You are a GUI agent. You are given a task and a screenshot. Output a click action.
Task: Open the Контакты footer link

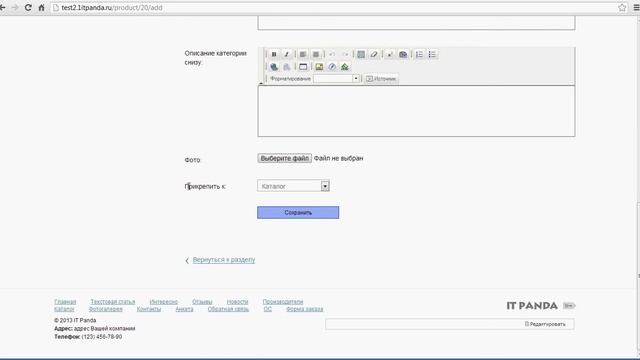pyautogui.click(x=149, y=309)
